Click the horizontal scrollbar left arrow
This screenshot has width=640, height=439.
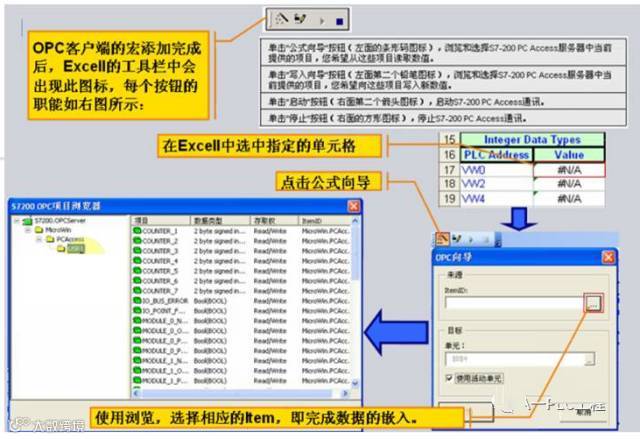136,393
